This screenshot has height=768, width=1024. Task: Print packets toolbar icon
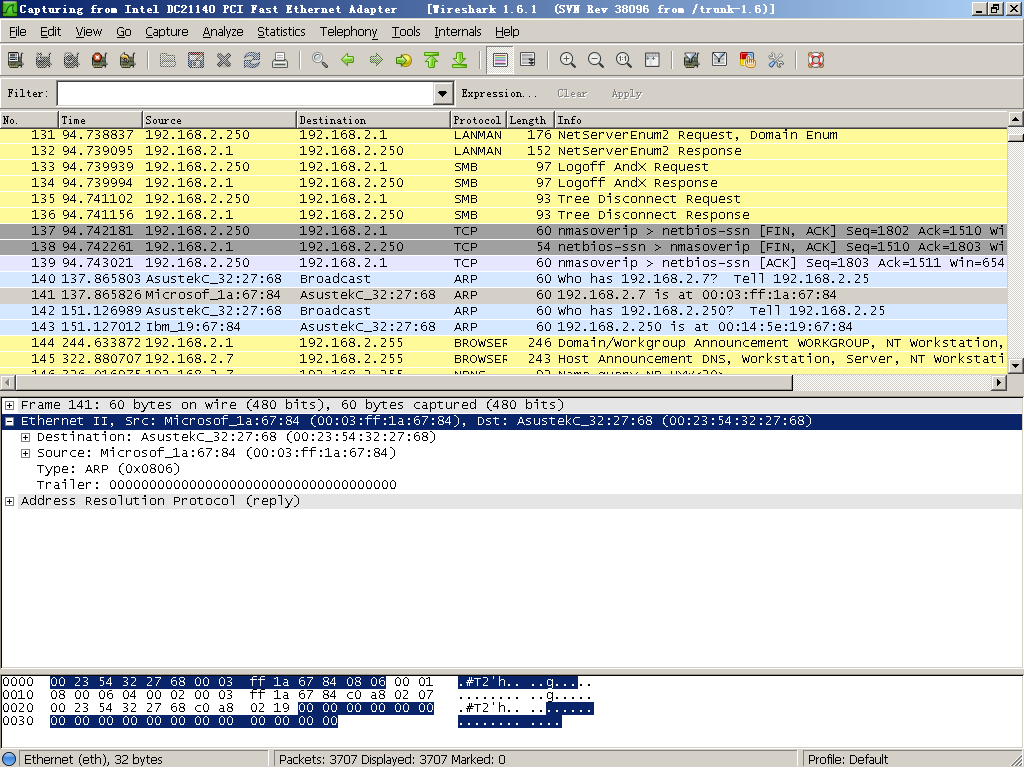pos(280,61)
